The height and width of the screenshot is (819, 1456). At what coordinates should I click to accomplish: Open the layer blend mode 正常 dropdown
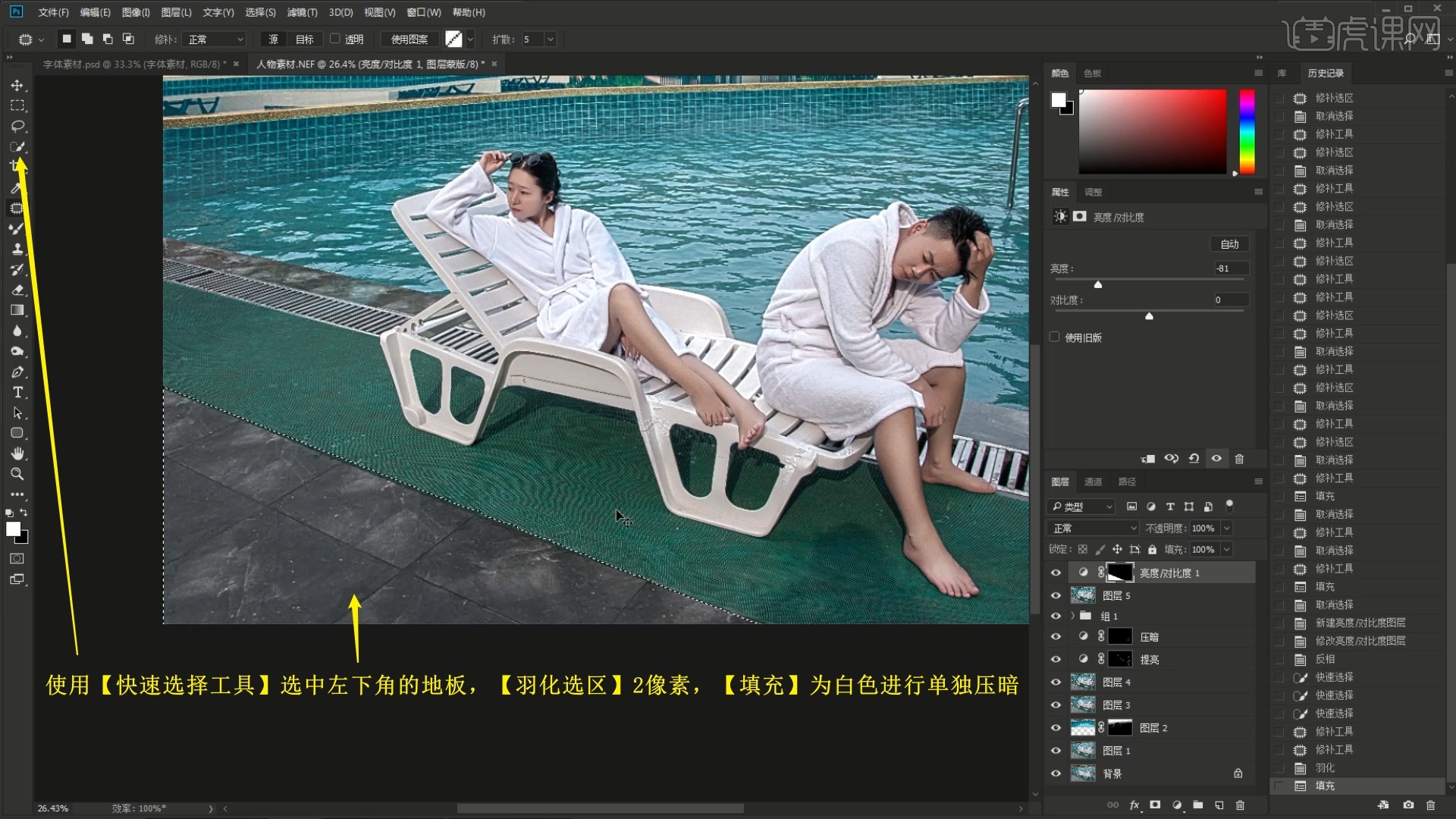tap(1092, 528)
